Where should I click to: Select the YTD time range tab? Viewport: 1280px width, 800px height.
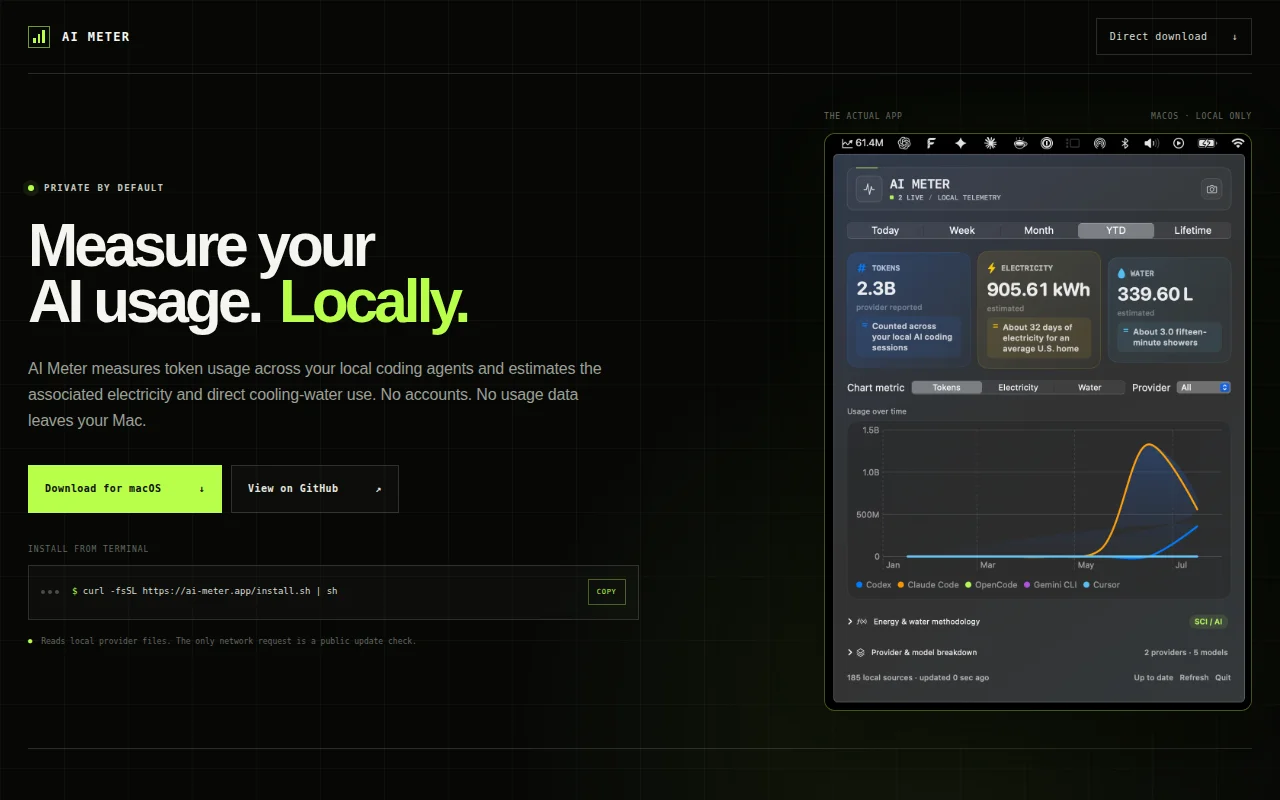click(x=1116, y=230)
